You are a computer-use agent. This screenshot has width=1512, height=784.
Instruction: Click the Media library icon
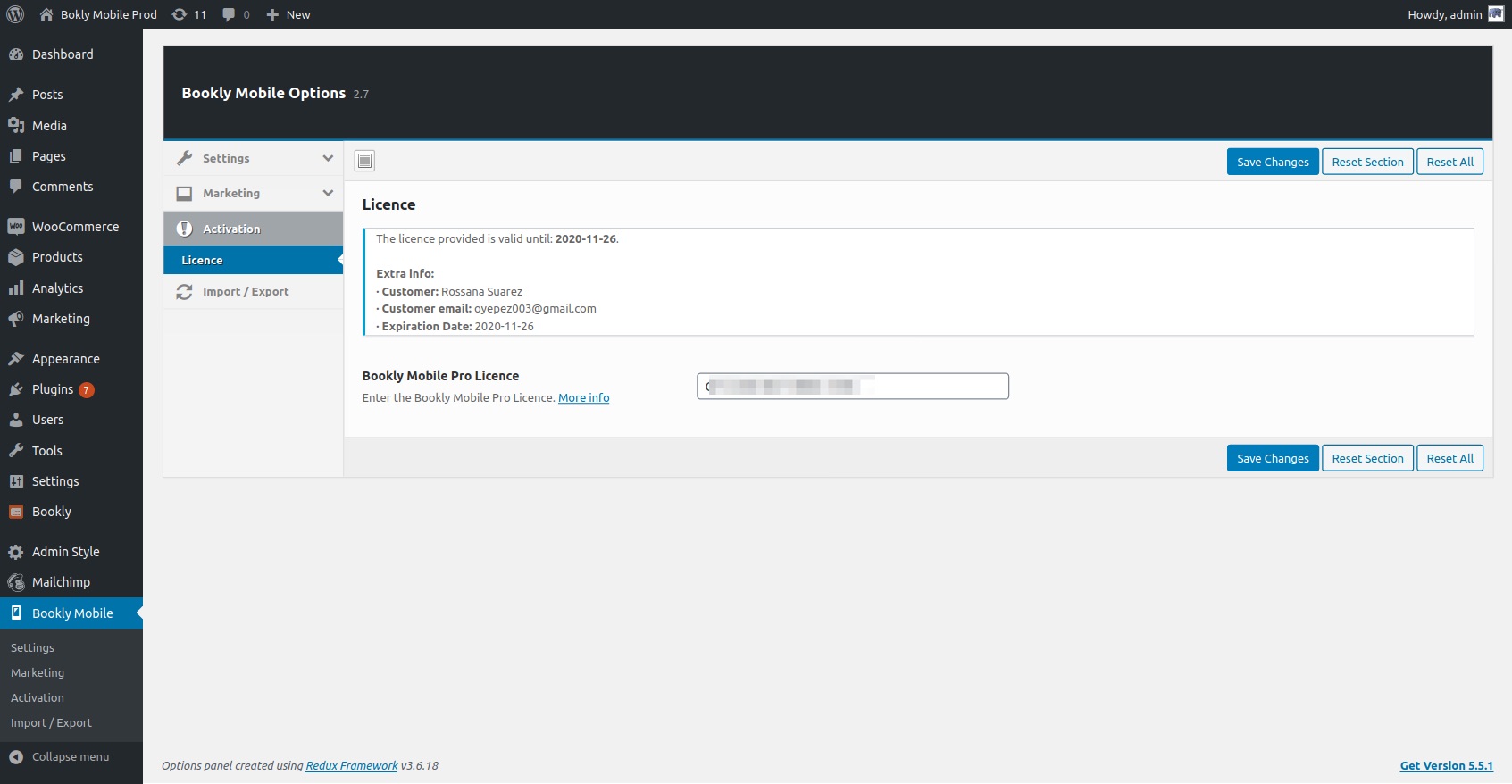click(16, 126)
